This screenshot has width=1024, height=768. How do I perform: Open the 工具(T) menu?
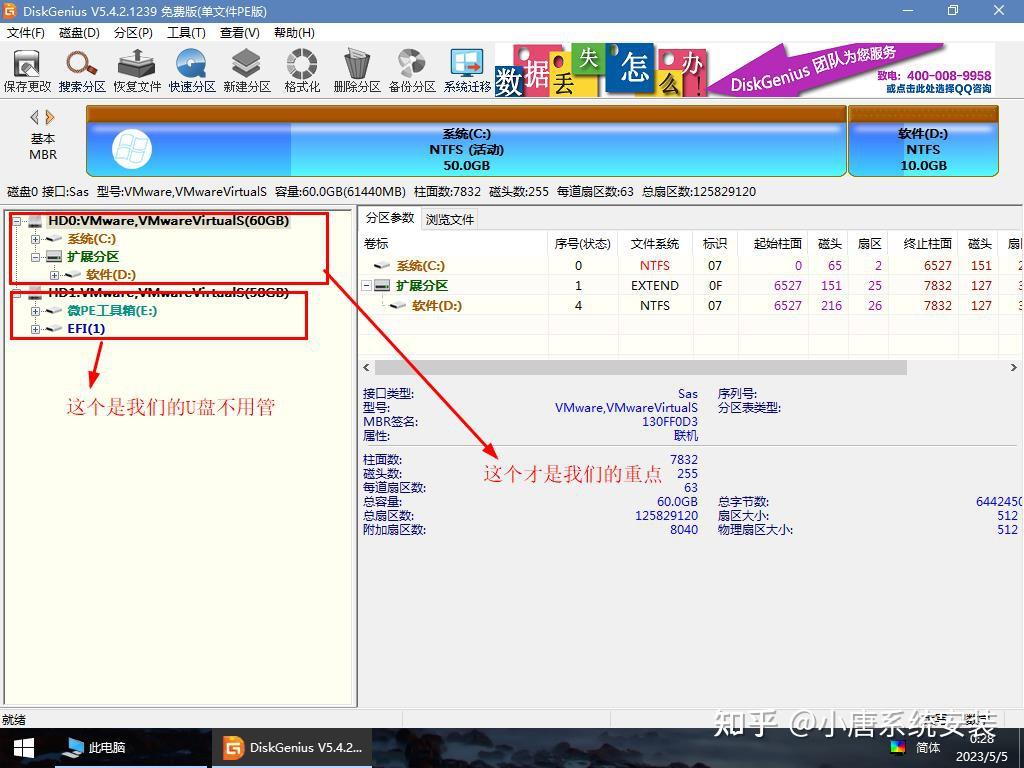(186, 33)
